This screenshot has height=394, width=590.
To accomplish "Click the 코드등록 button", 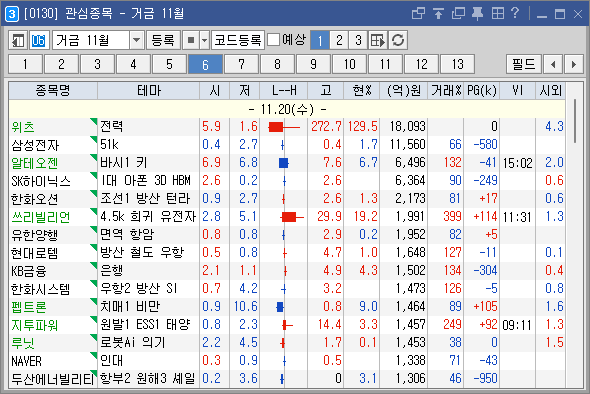I will [238, 40].
